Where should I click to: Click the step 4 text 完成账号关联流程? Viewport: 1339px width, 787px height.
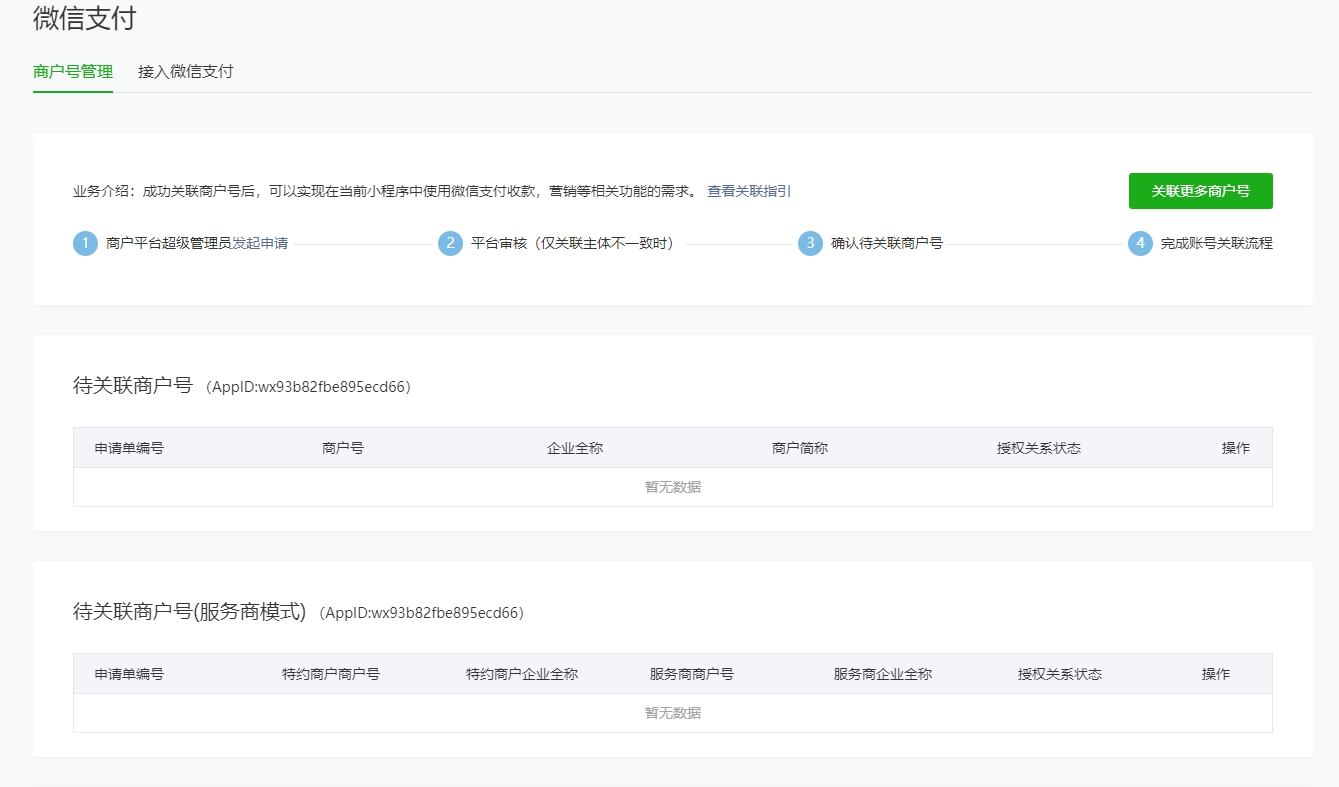click(1217, 243)
